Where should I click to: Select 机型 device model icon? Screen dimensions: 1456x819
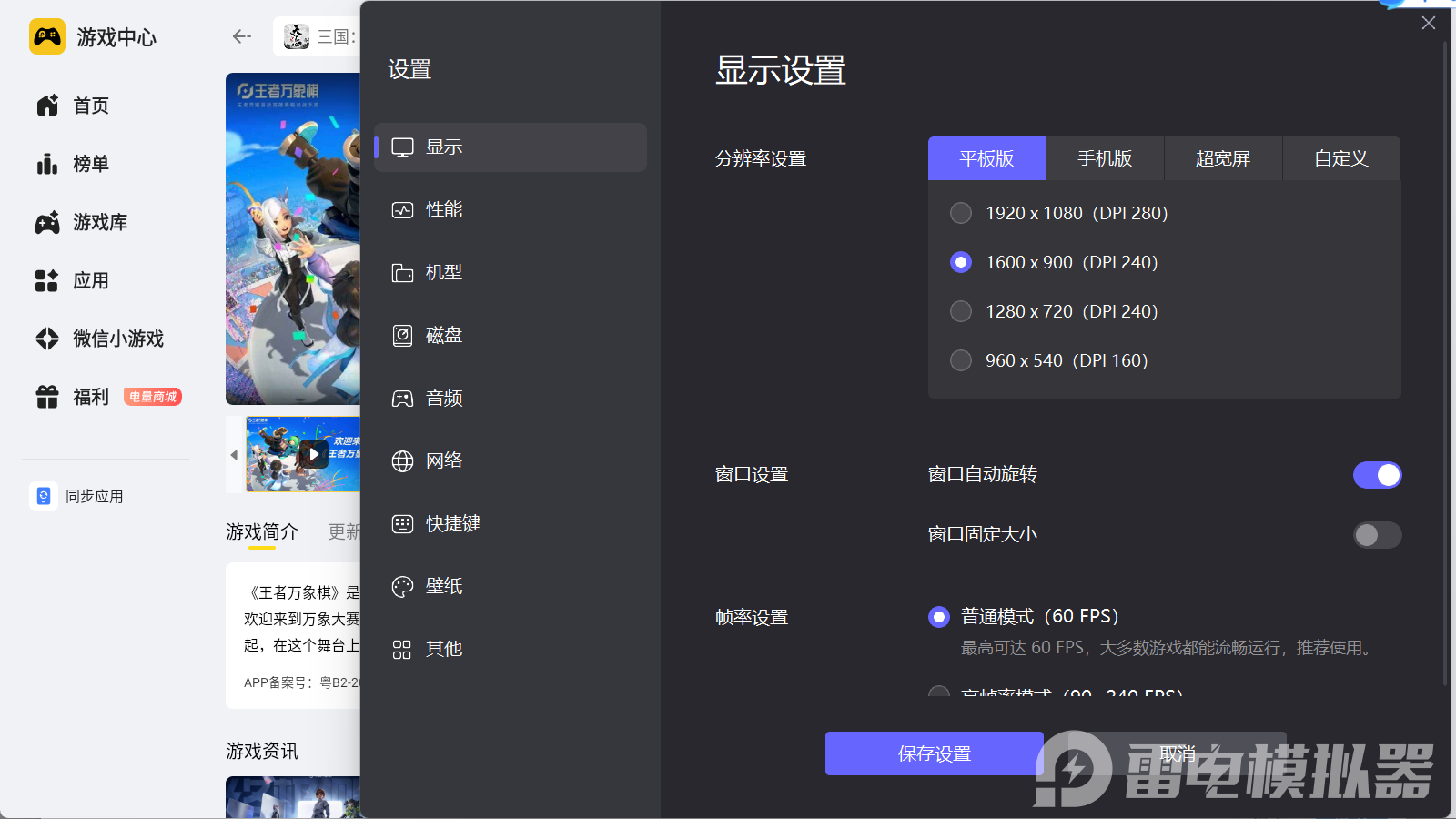click(402, 273)
